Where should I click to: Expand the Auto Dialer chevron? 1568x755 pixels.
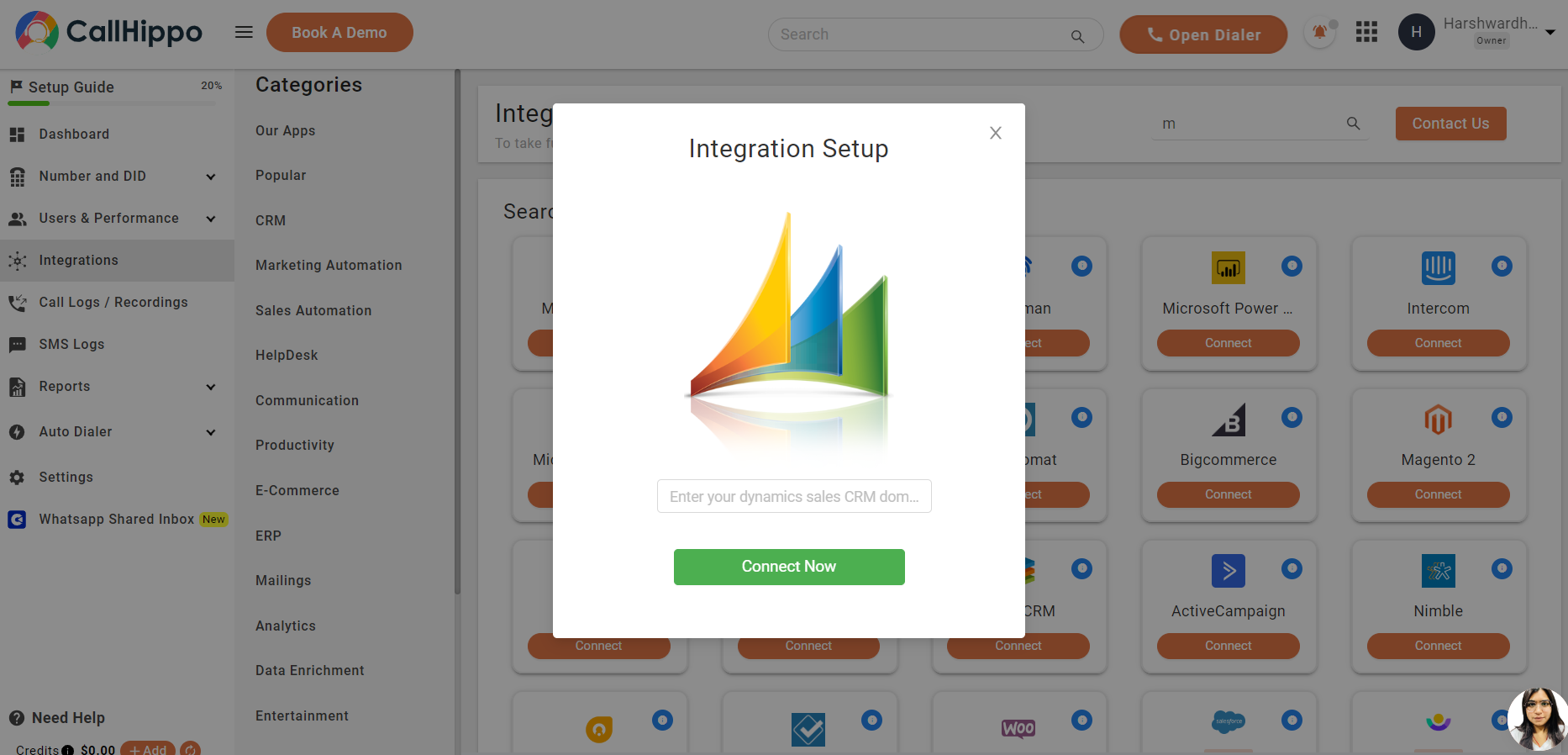211,432
